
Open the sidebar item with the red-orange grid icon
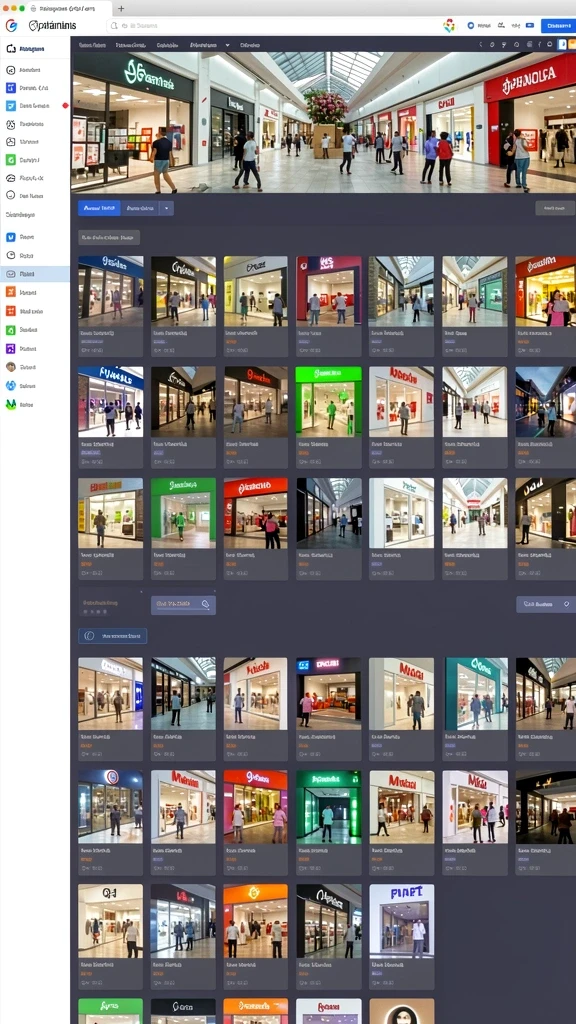[x=35, y=312]
